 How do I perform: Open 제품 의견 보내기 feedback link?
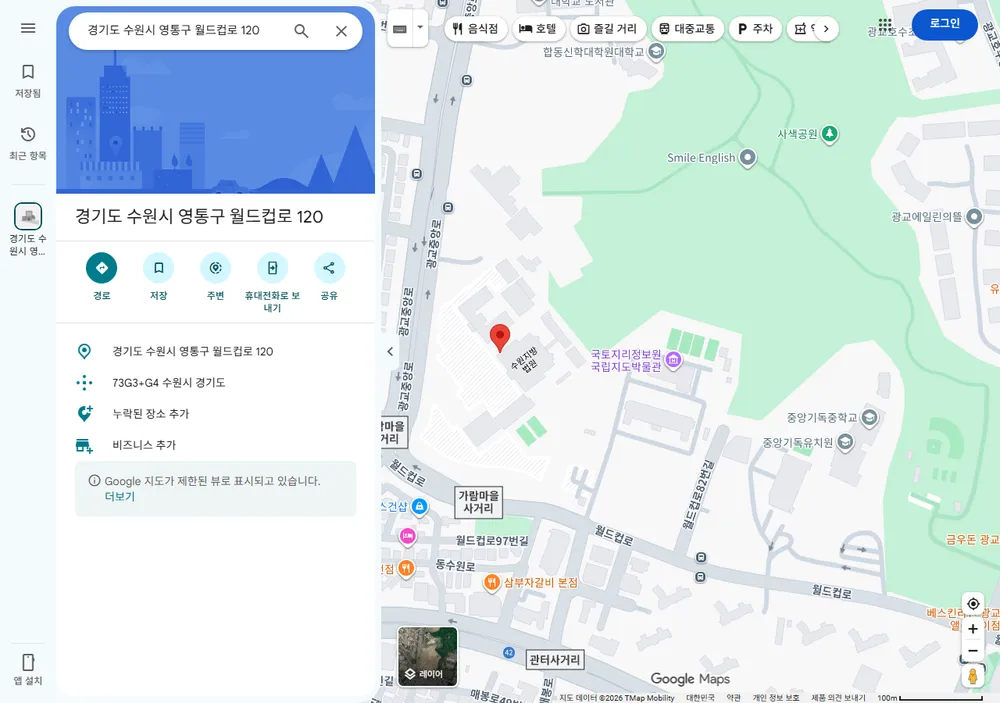click(x=838, y=698)
